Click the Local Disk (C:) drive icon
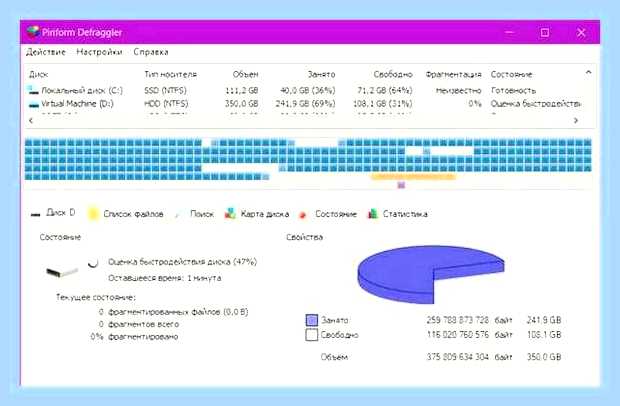 (34, 91)
